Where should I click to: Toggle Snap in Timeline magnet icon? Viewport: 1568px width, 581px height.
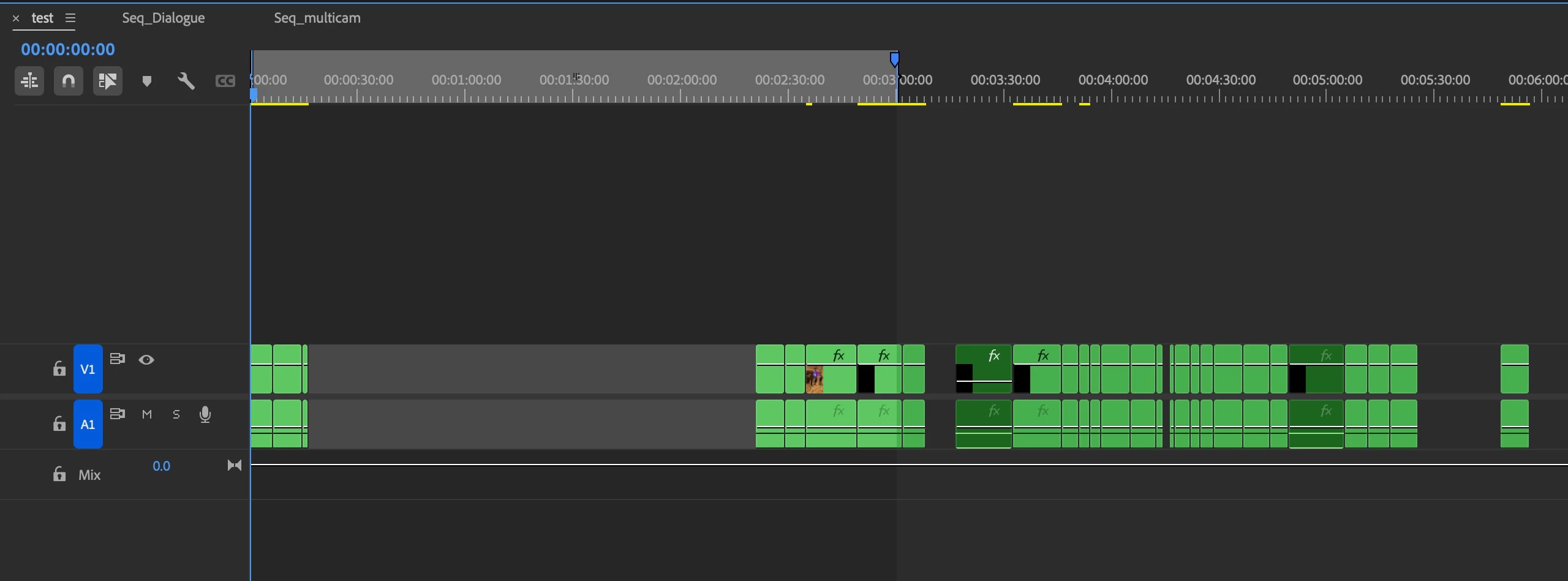click(x=69, y=81)
